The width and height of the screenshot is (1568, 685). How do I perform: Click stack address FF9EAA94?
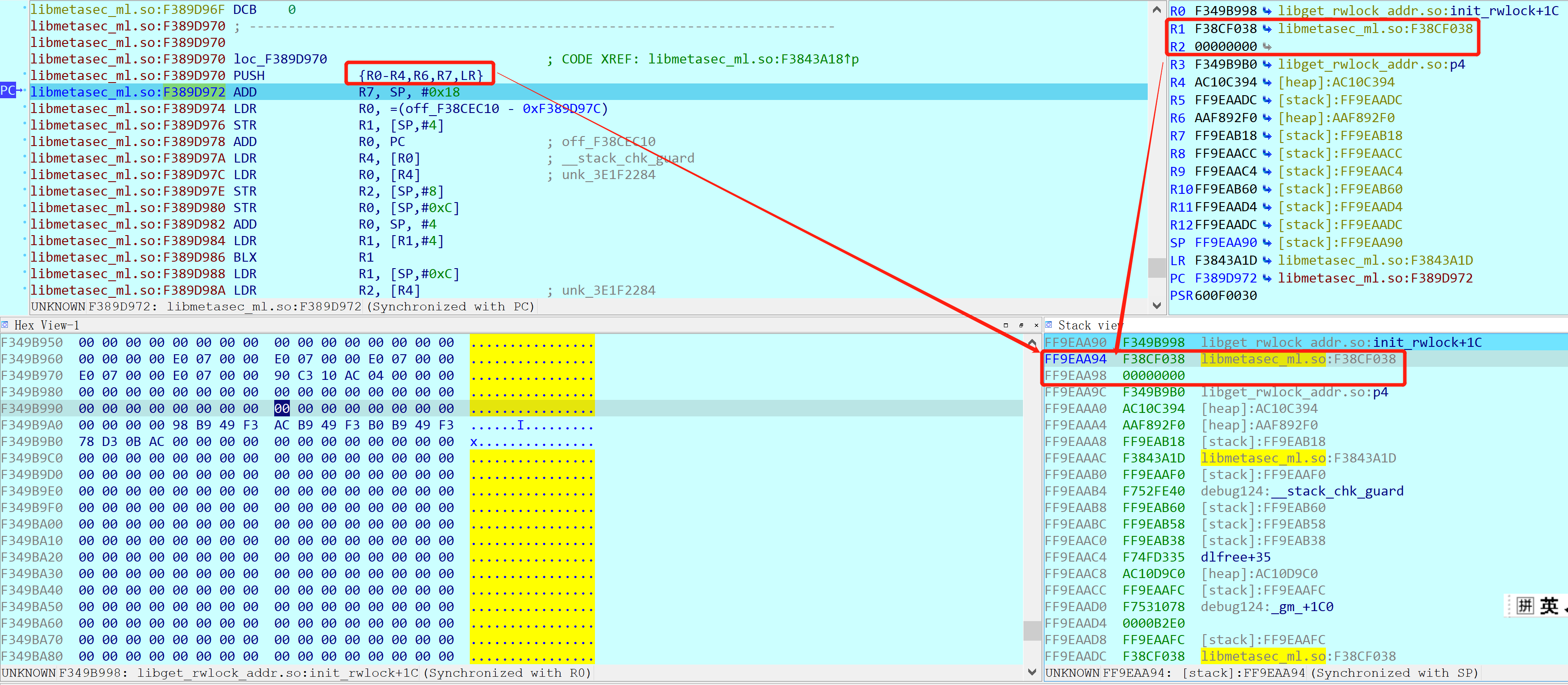(1076, 359)
